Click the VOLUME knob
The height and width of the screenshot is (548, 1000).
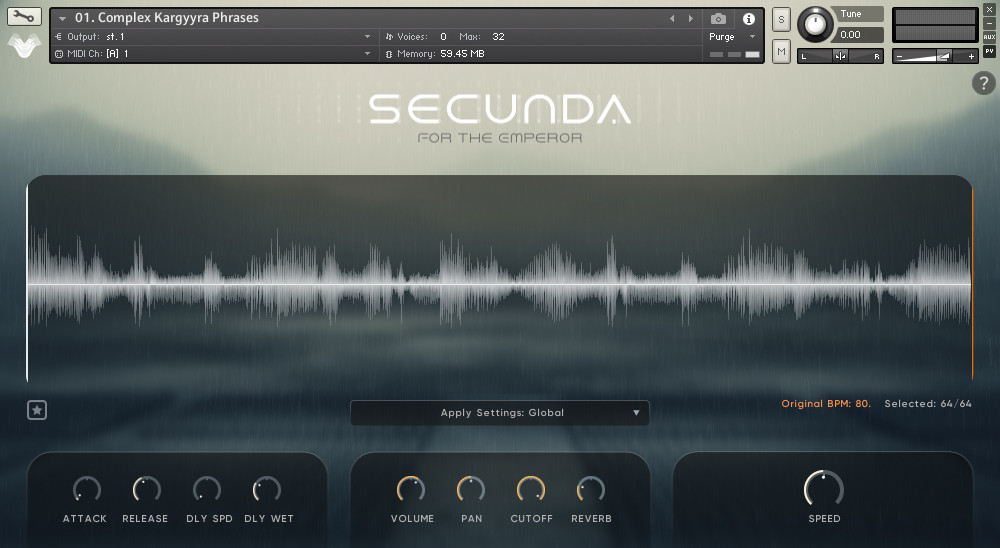click(411, 489)
